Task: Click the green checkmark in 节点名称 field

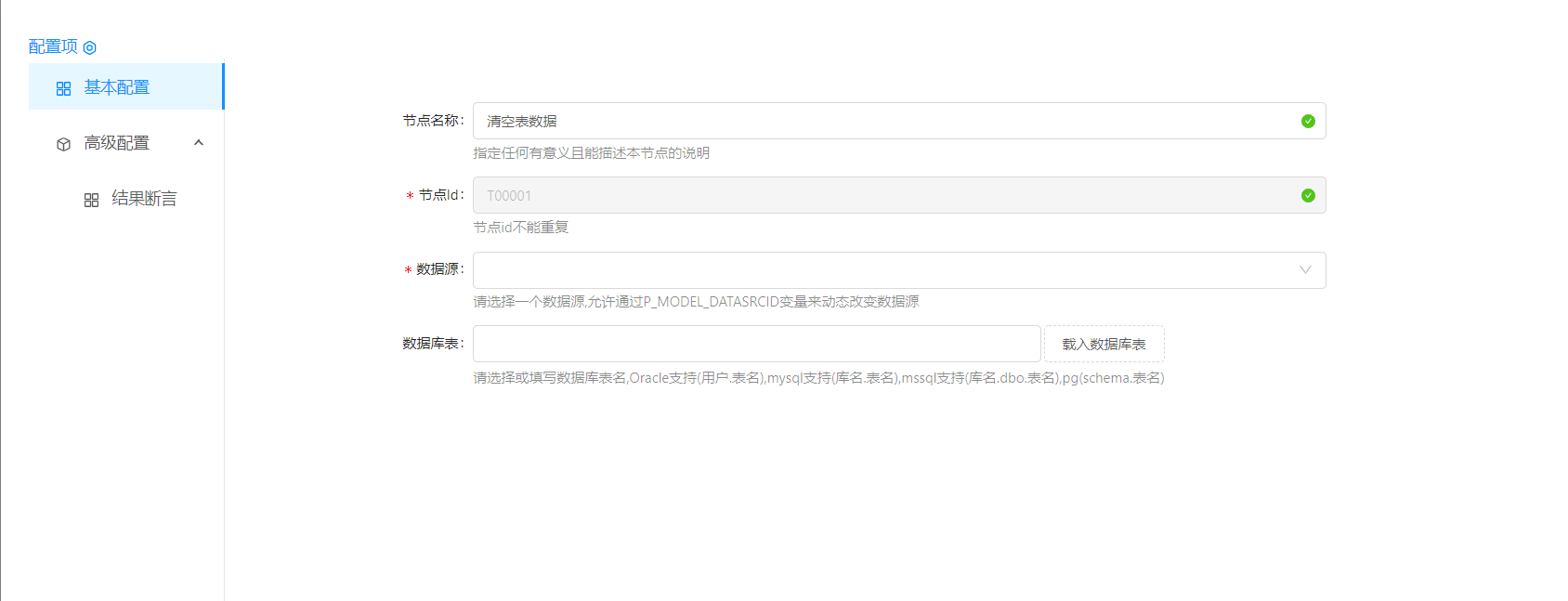Action: pos(1308,121)
